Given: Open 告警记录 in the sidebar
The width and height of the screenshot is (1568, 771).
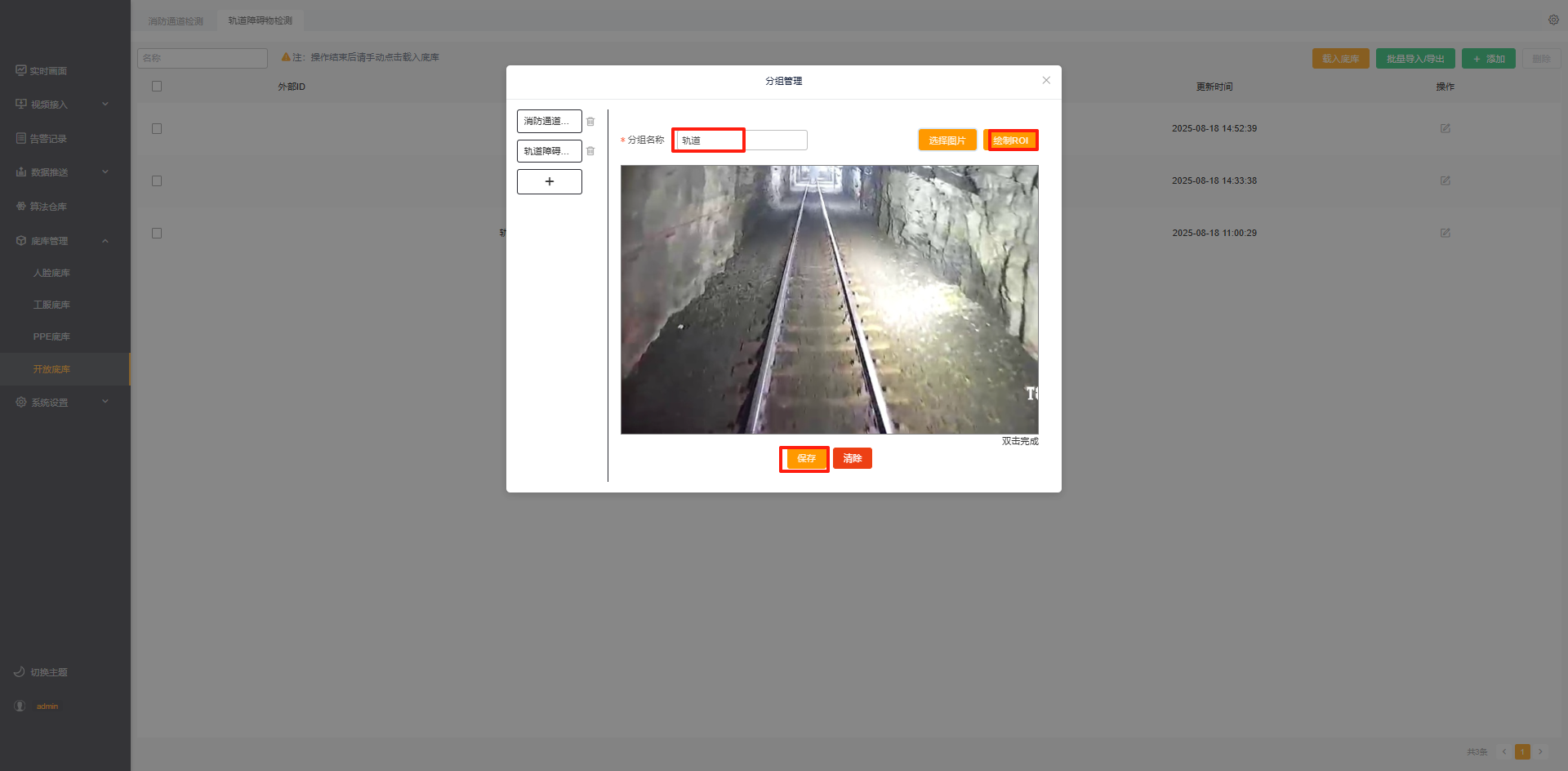Looking at the screenshot, I should pyautogui.click(x=48, y=139).
